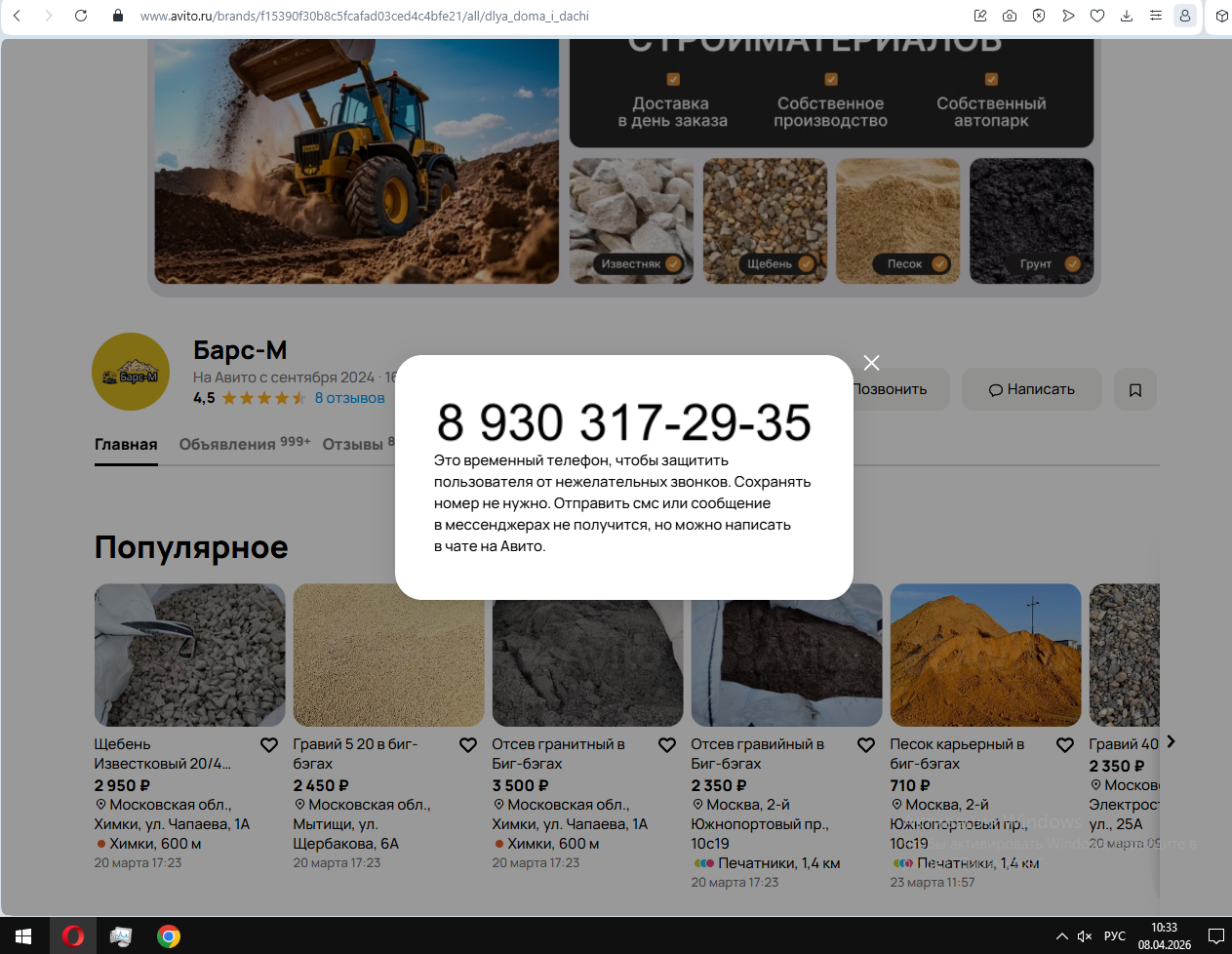Go back to the previous page
1232x954 pixels.
click(x=17, y=16)
